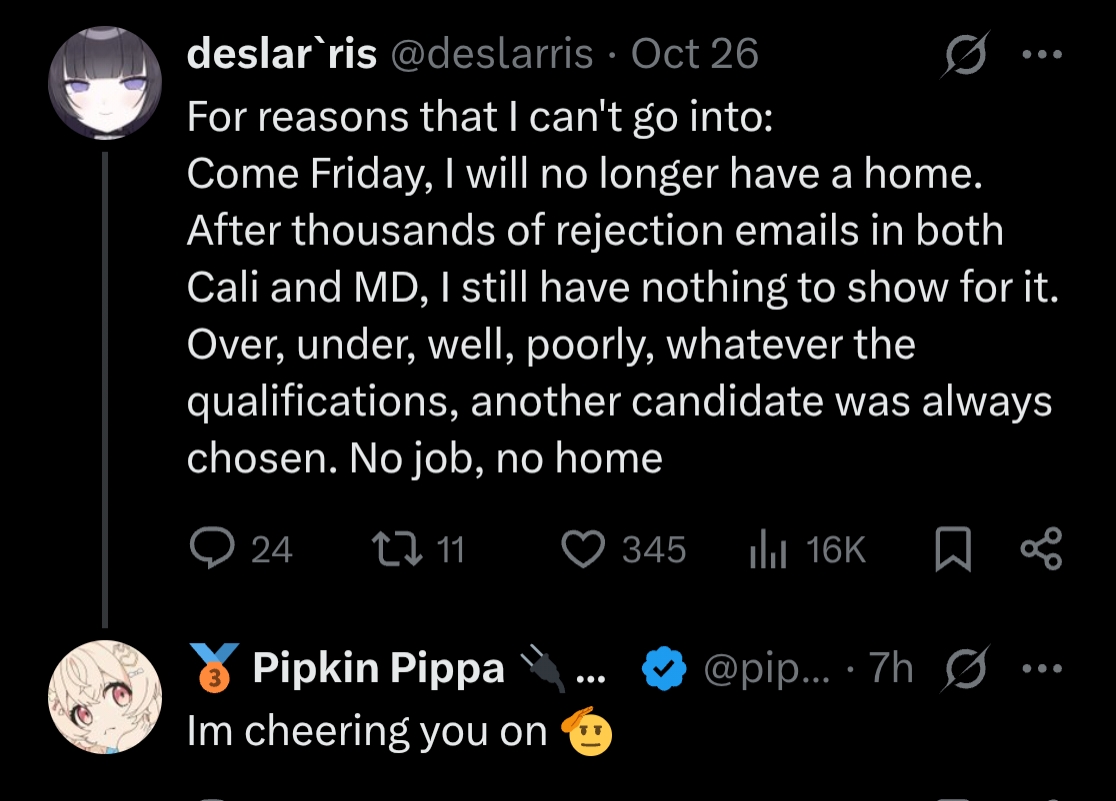Open more options on deslar`ris post

(1041, 55)
